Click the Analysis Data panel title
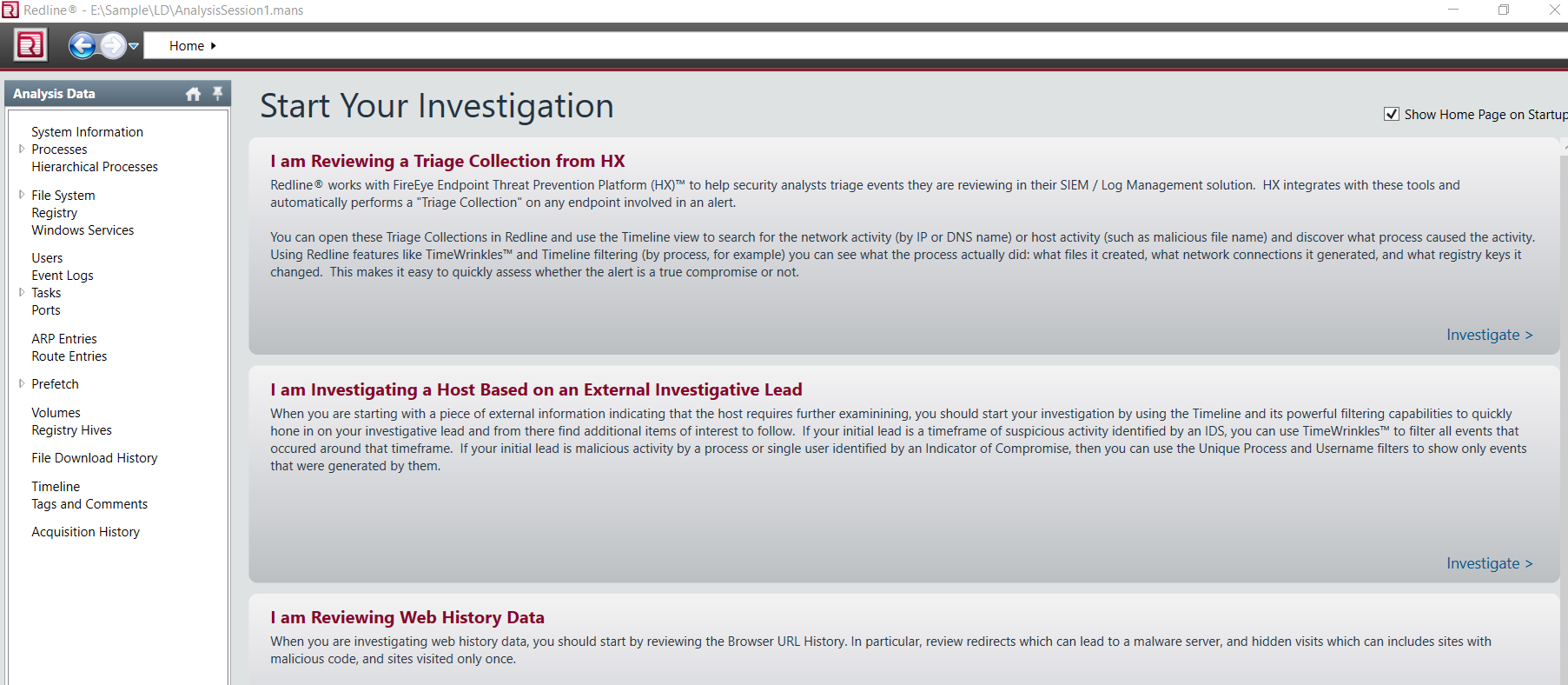This screenshot has width=1568, height=685. pos(54,94)
